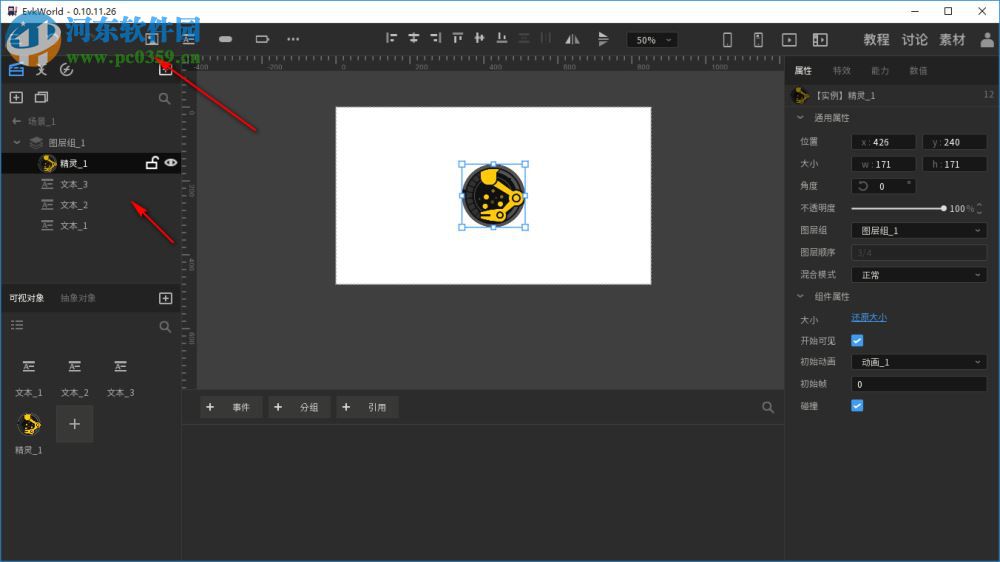Image resolution: width=1000 pixels, height=562 pixels.
Task: Open the 素材 assets menu
Action: click(x=952, y=40)
